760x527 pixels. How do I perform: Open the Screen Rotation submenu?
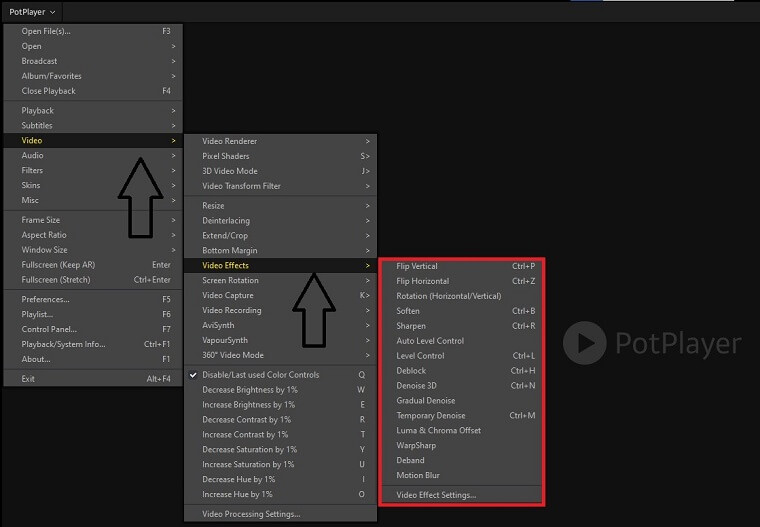click(280, 281)
